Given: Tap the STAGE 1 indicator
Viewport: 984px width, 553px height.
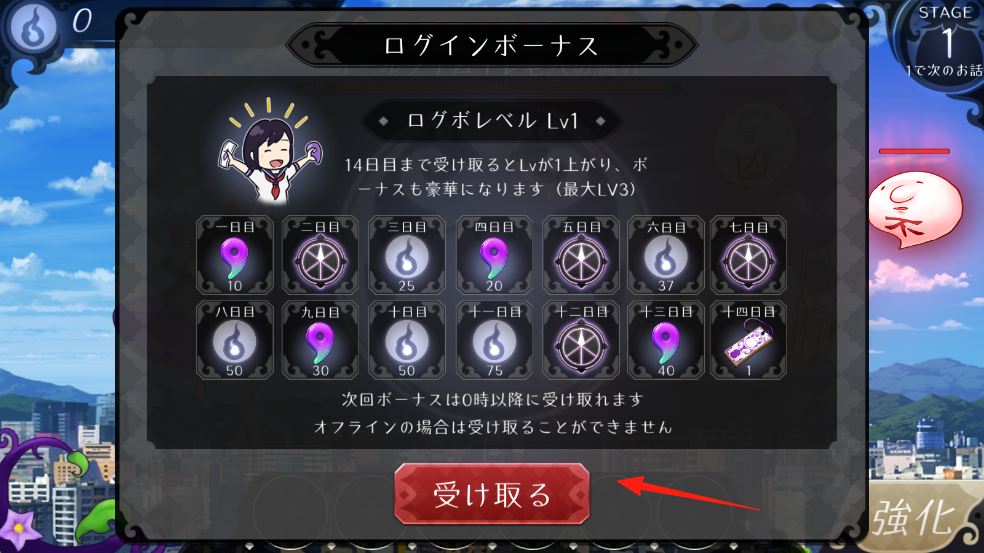Looking at the screenshot, I should (944, 41).
